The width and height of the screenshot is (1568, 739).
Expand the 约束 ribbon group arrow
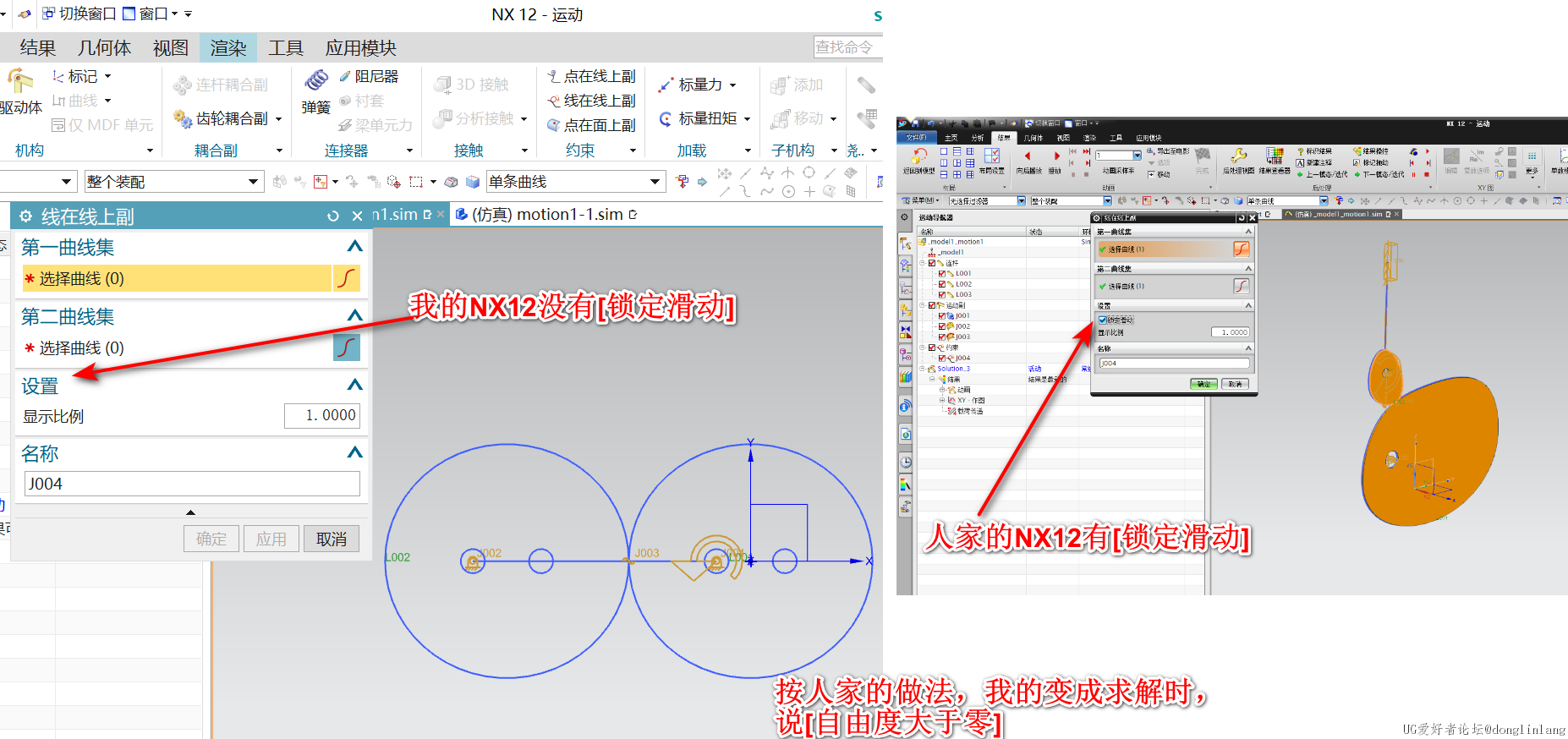point(633,151)
